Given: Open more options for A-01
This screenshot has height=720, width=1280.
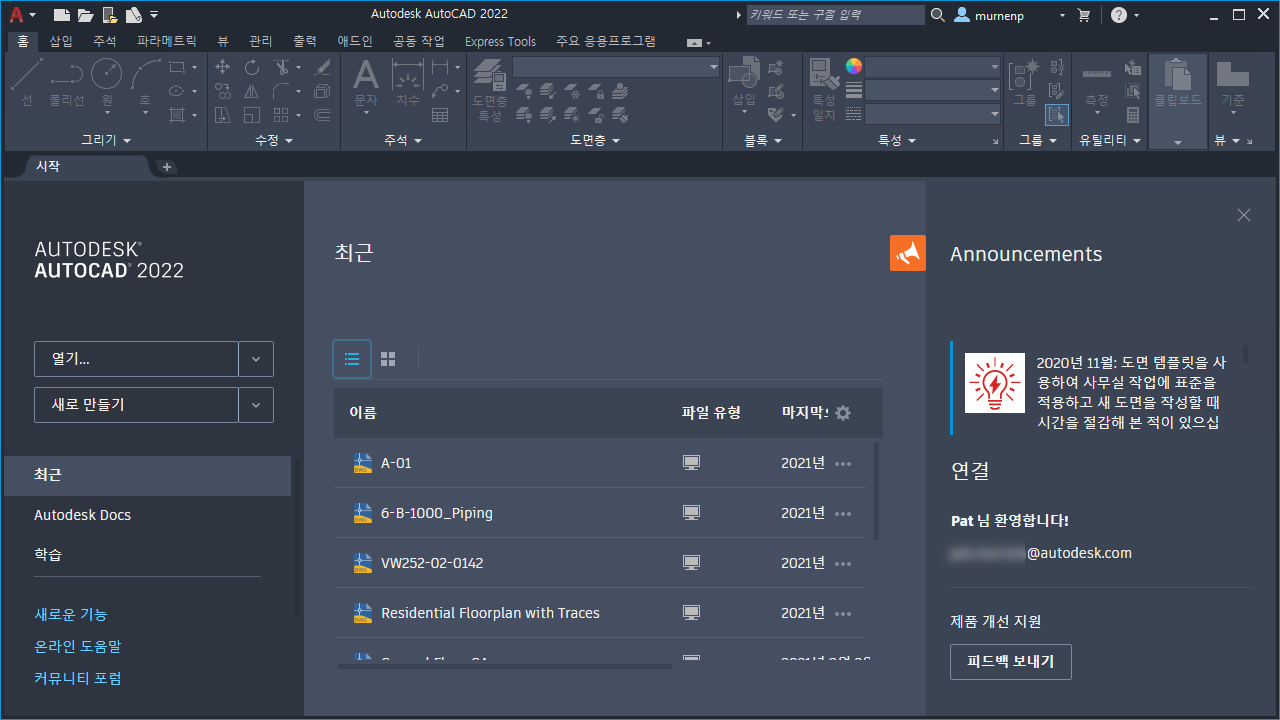Looking at the screenshot, I should coord(843,463).
